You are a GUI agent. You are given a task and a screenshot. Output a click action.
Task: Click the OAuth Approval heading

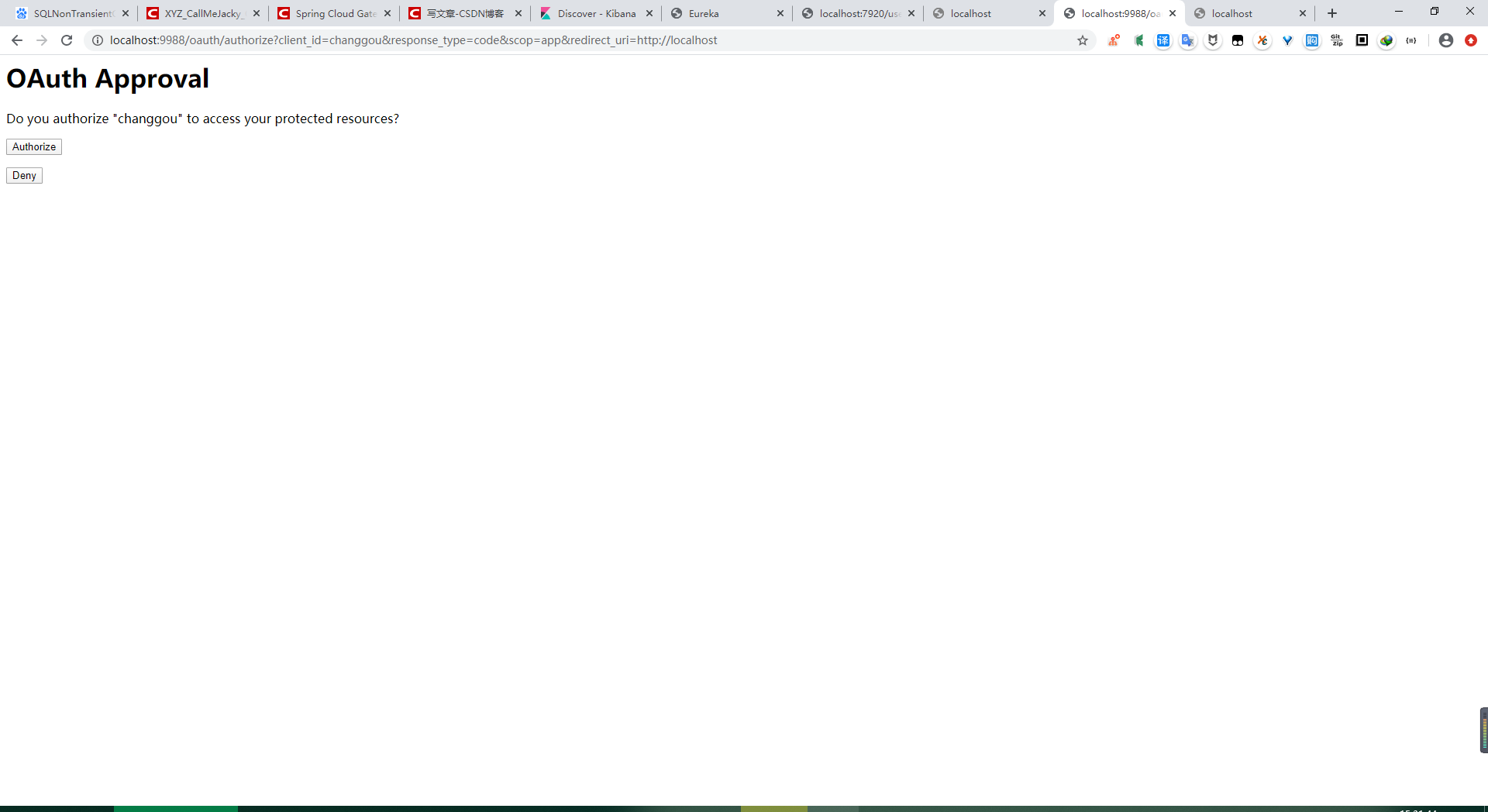108,78
